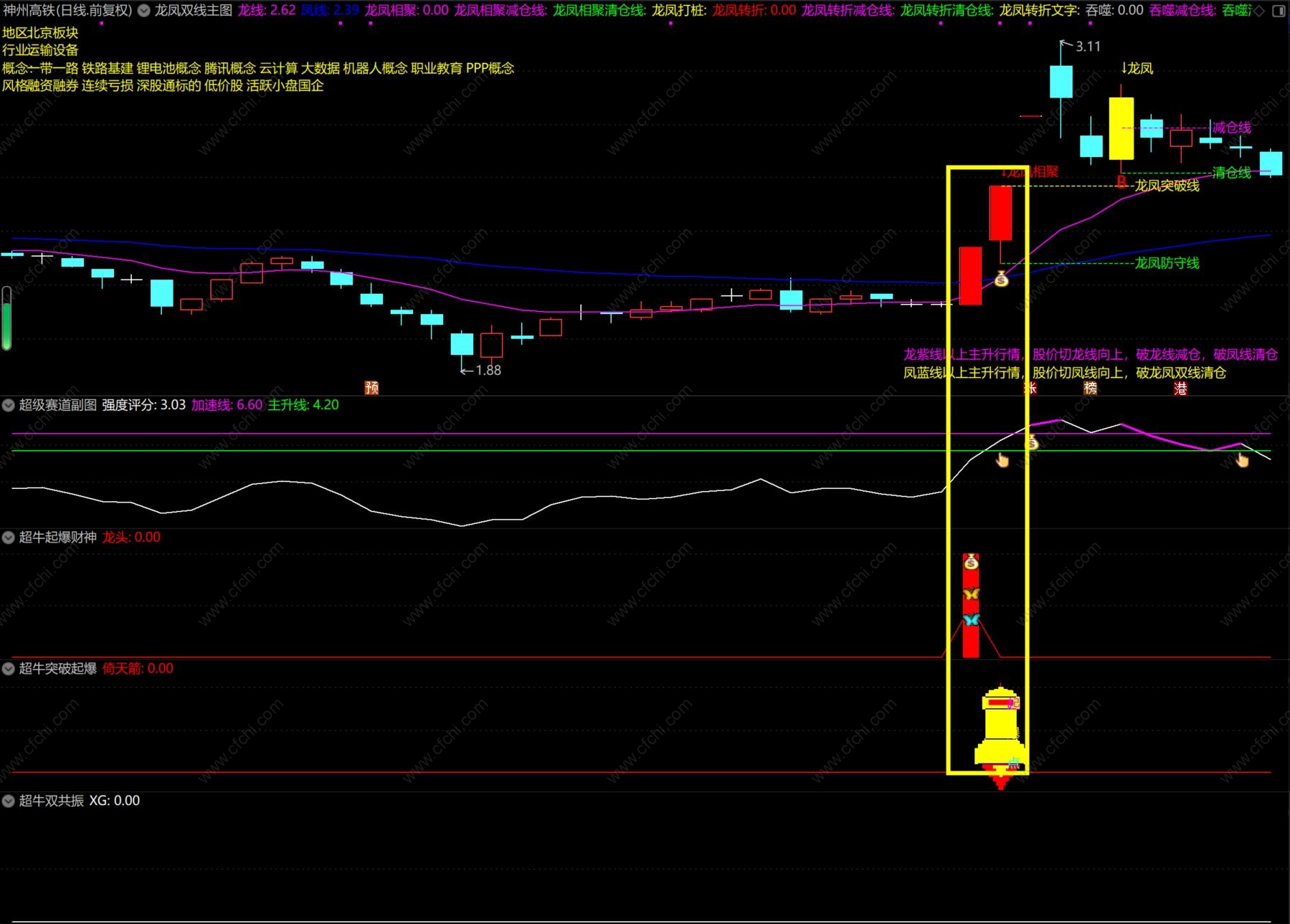This screenshot has width=1290, height=924.
Task: Expand the 超级赛道副图 indicator menu
Action: click(x=9, y=405)
